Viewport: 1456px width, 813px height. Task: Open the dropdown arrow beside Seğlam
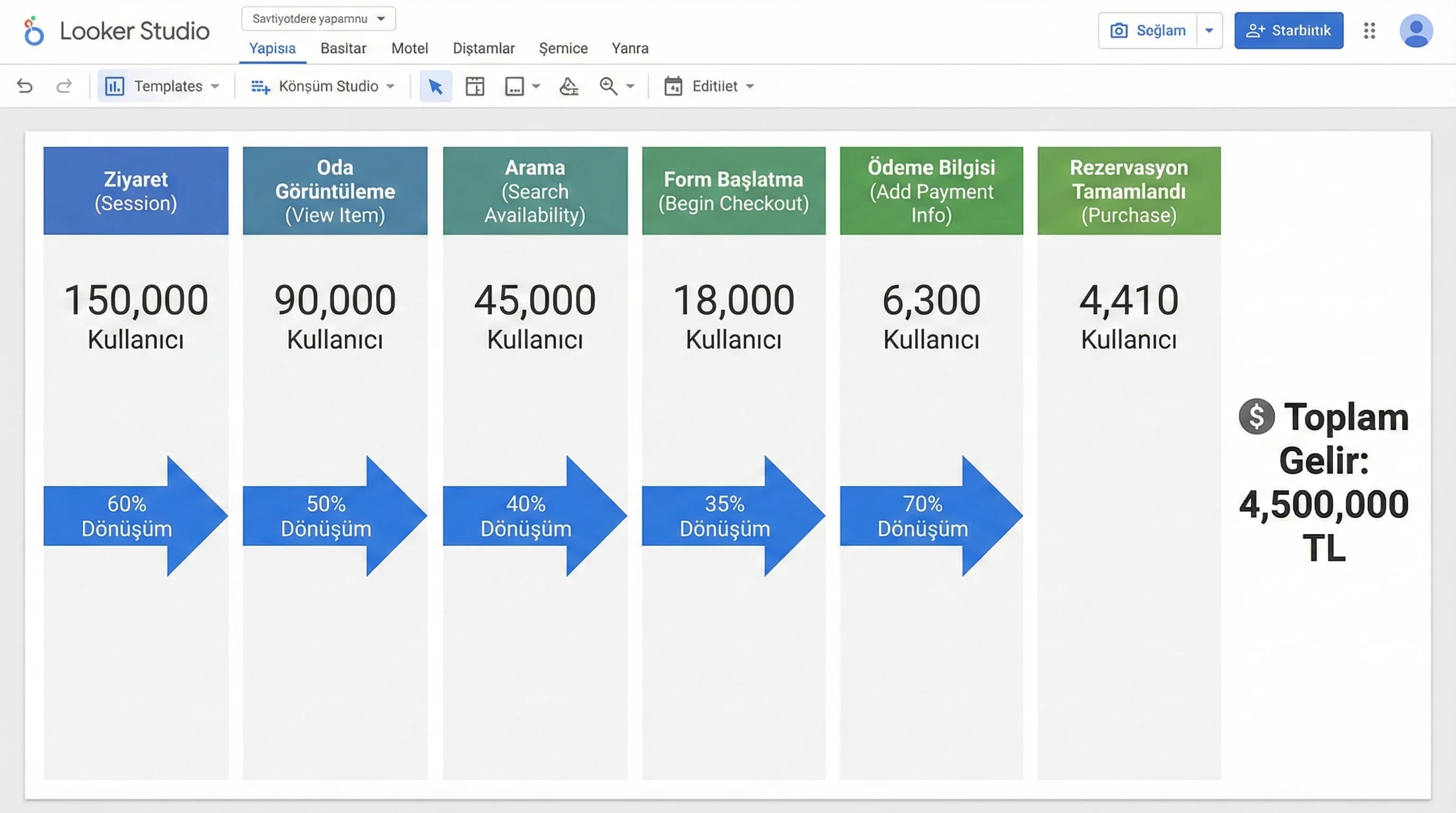pos(1209,31)
